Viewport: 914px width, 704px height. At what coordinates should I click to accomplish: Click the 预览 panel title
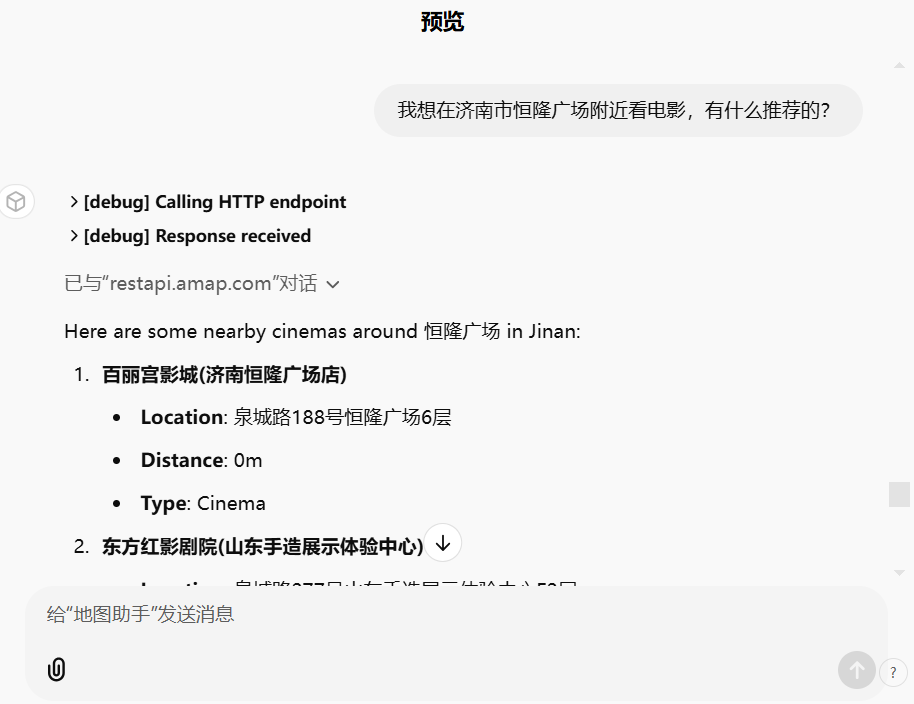coord(442,22)
